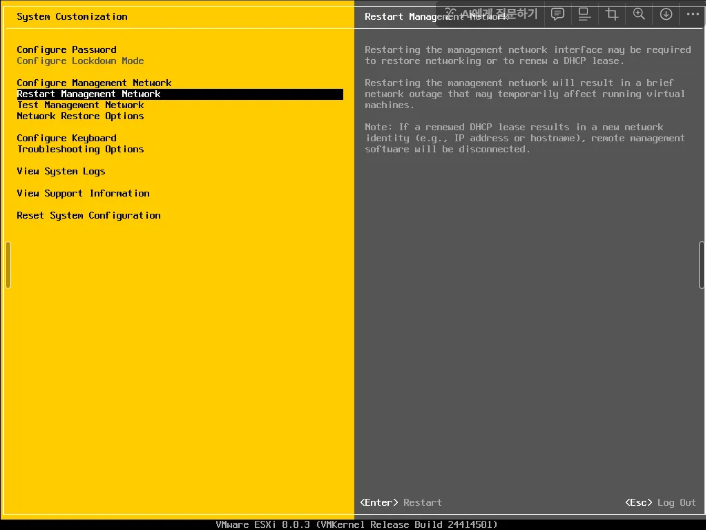Select Network Restore Options entry

[80, 116]
